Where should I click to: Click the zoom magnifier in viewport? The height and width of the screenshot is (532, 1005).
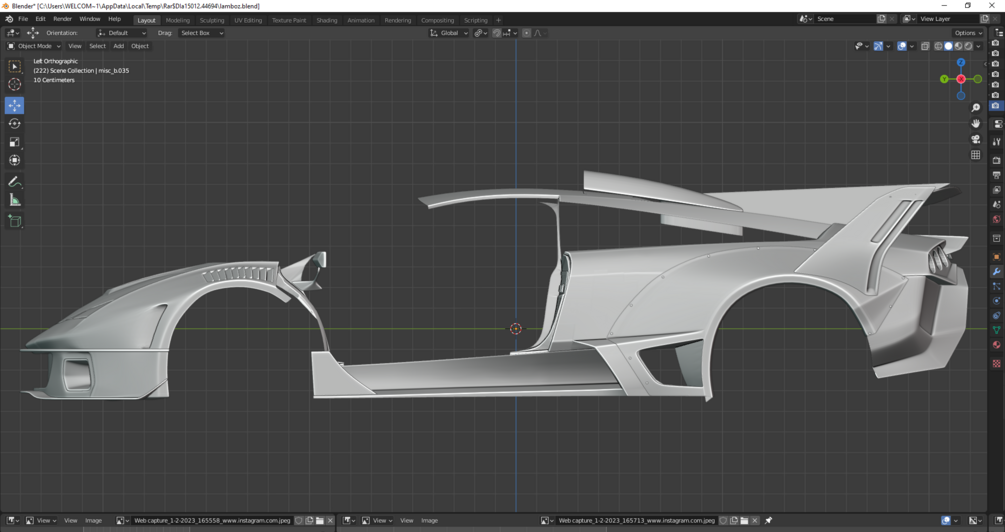[x=976, y=108]
